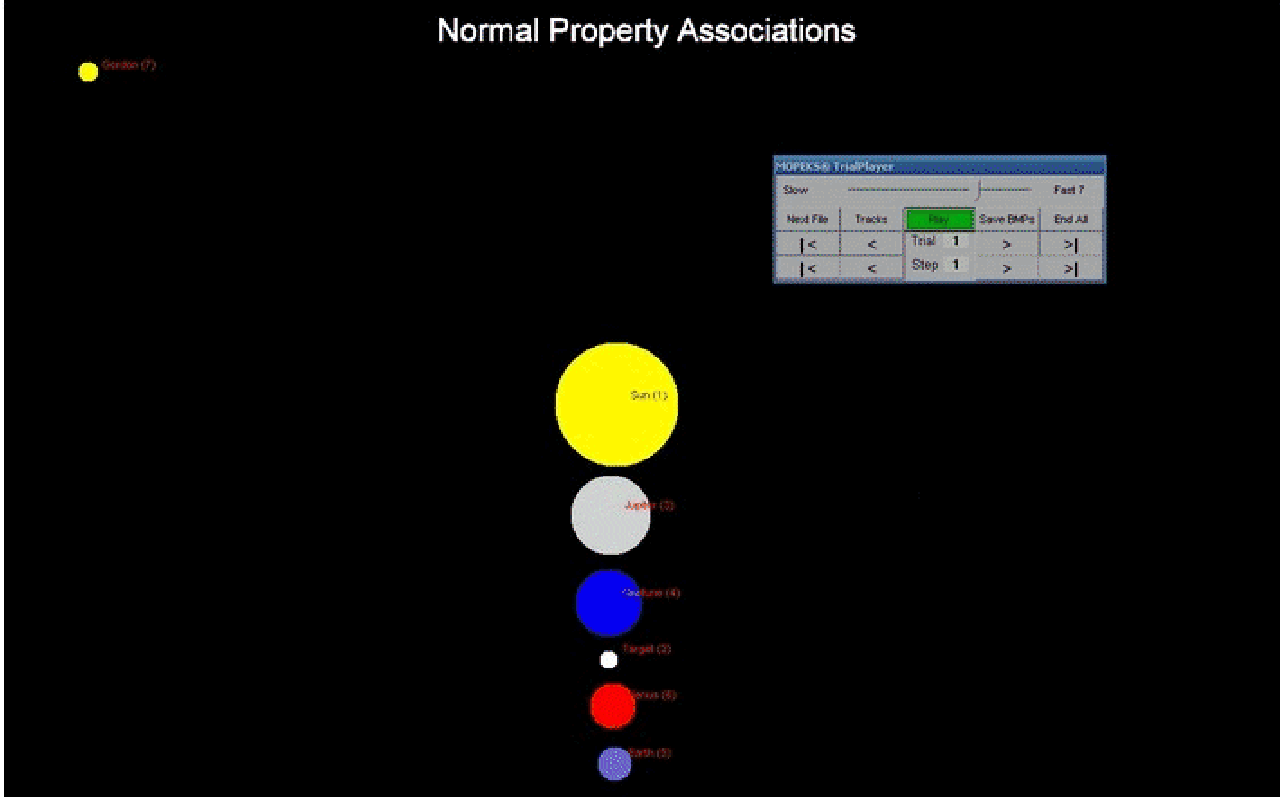Click the light purple Earth circle
This screenshot has height=797, width=1280.
(615, 763)
